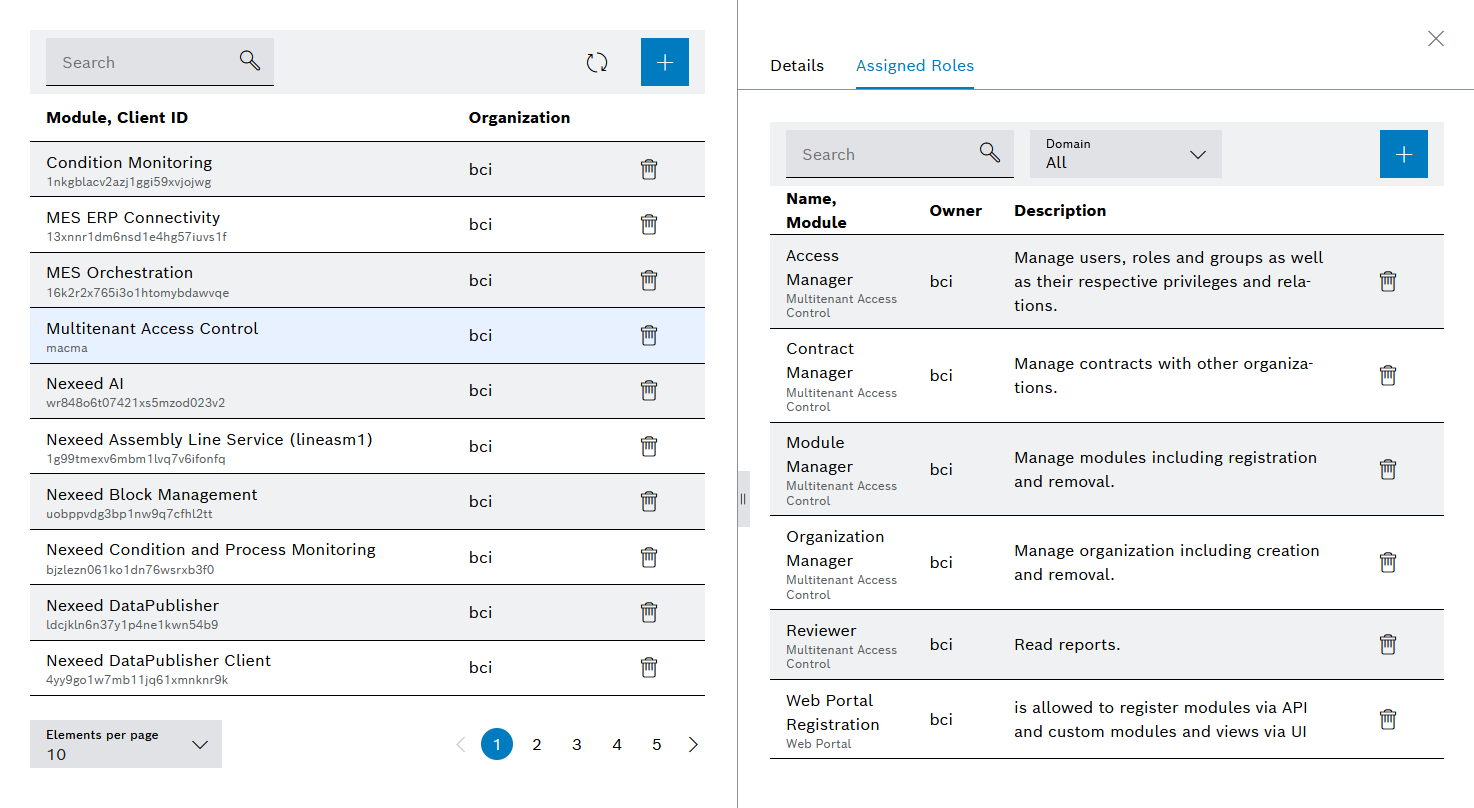Screen dimensions: 1474x808
Task: Select the Nexeed DataPublisher Client row
Action: click(x=367, y=668)
